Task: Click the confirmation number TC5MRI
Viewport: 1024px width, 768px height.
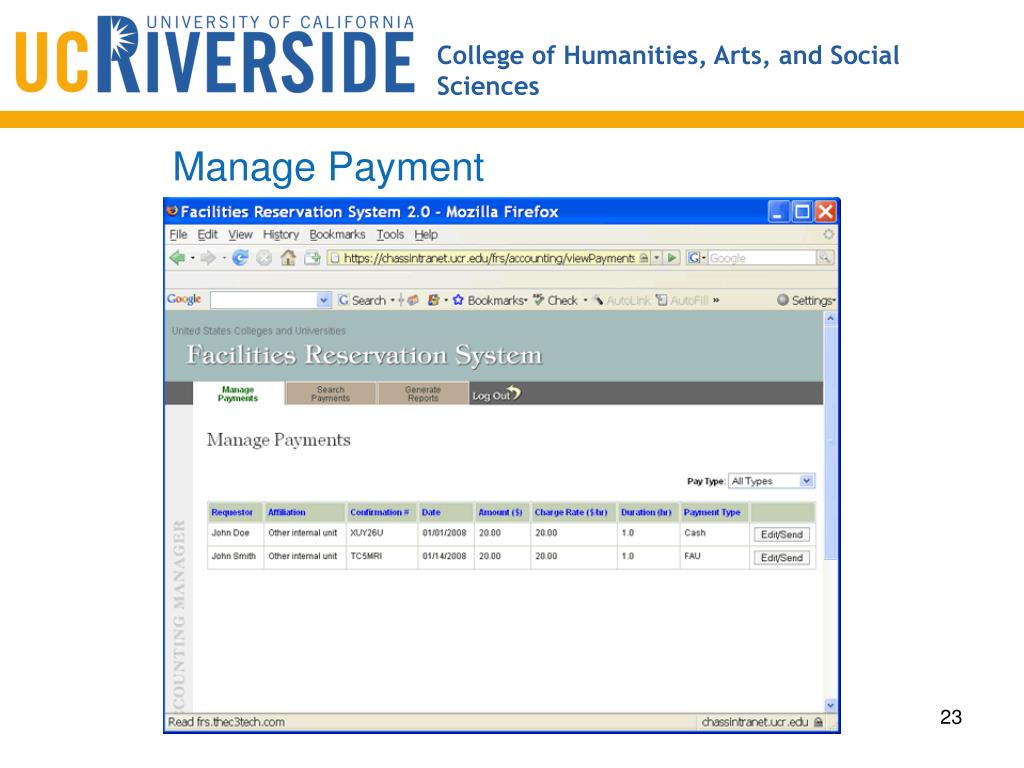Action: point(366,556)
